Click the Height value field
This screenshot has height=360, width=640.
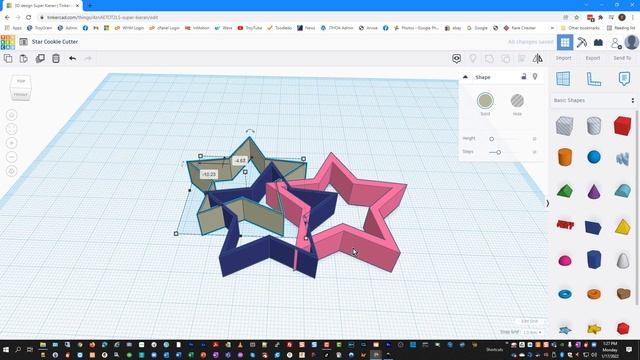click(534, 139)
